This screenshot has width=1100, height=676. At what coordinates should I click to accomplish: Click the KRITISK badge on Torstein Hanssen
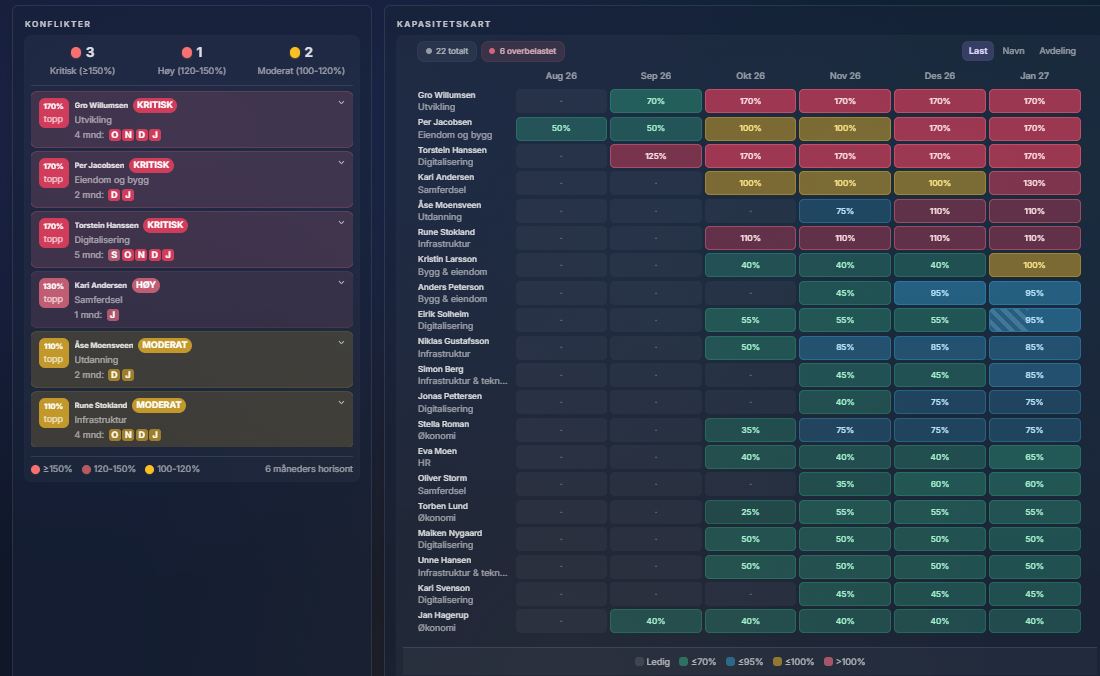[165, 225]
